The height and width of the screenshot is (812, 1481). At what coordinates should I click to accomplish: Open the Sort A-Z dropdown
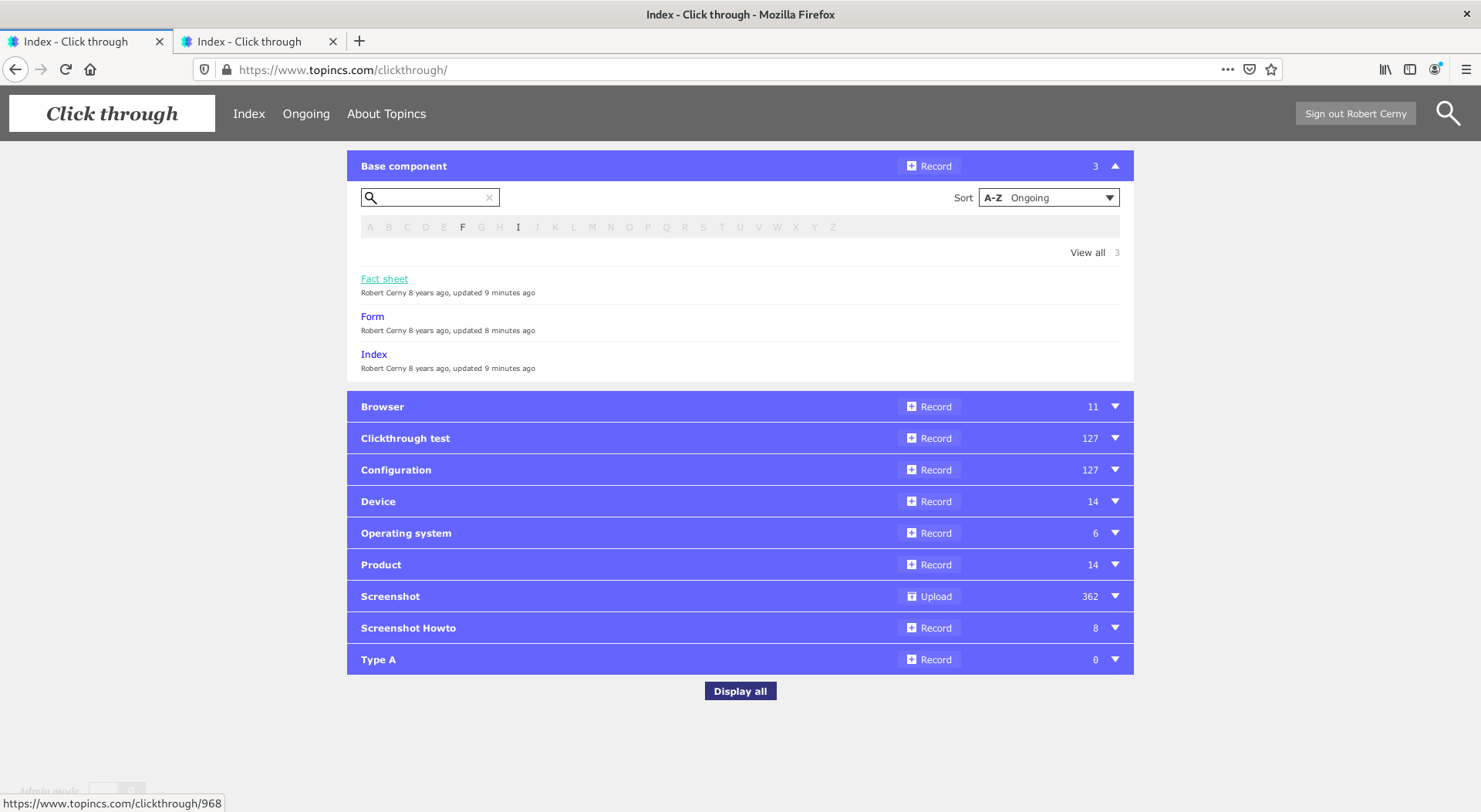click(x=1048, y=198)
